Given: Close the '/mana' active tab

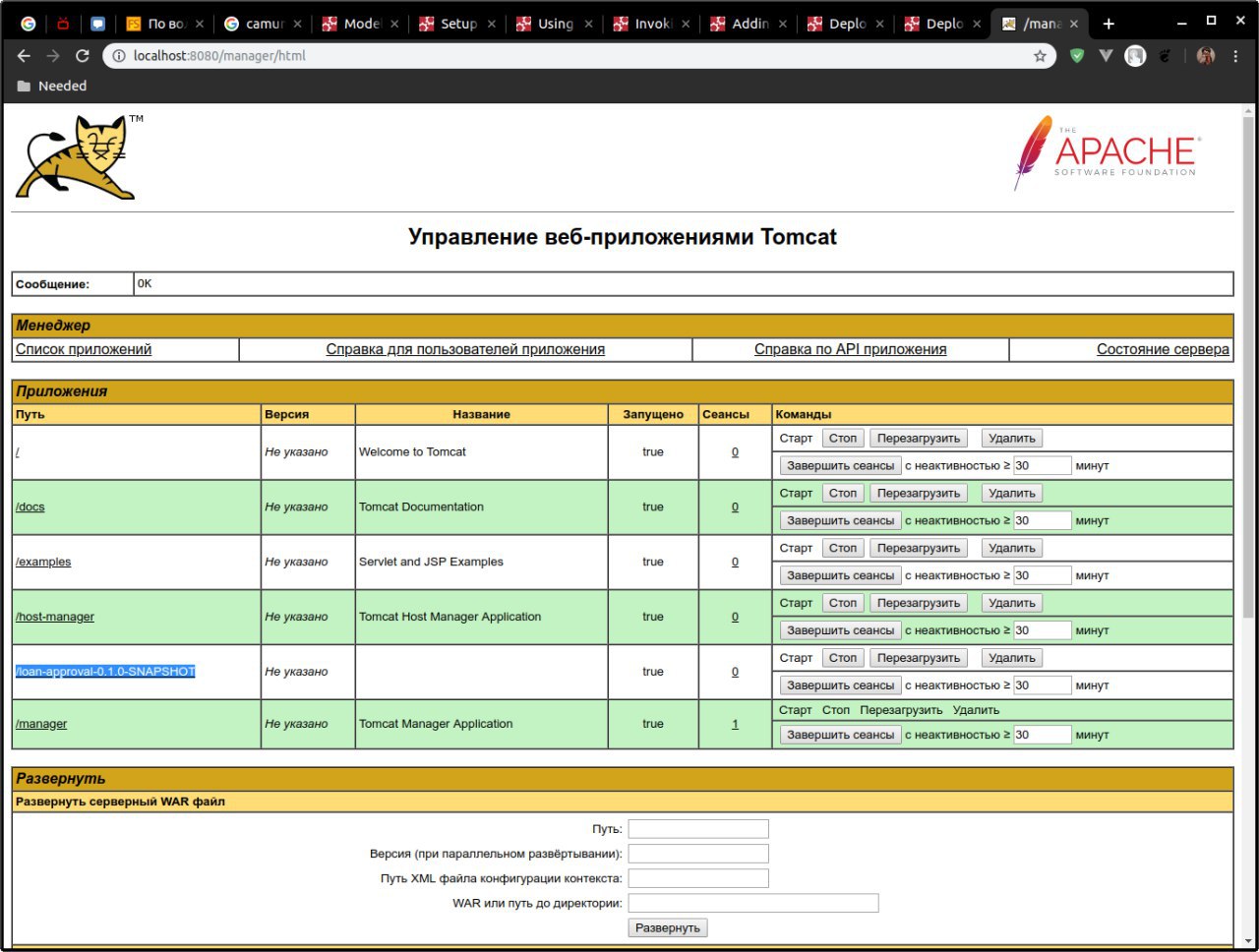Looking at the screenshot, I should (1073, 24).
